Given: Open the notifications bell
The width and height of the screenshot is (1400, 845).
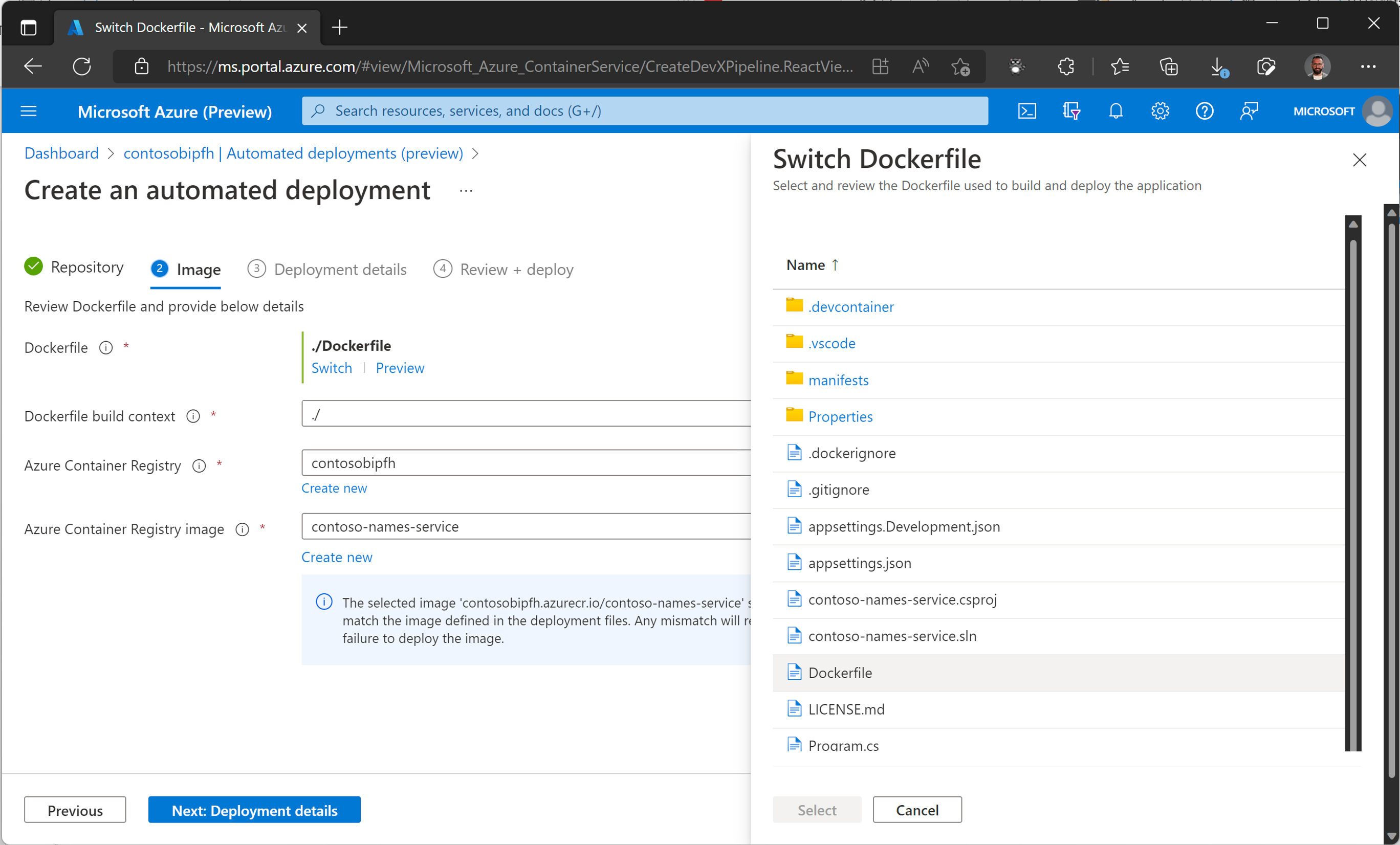Looking at the screenshot, I should 1115,110.
